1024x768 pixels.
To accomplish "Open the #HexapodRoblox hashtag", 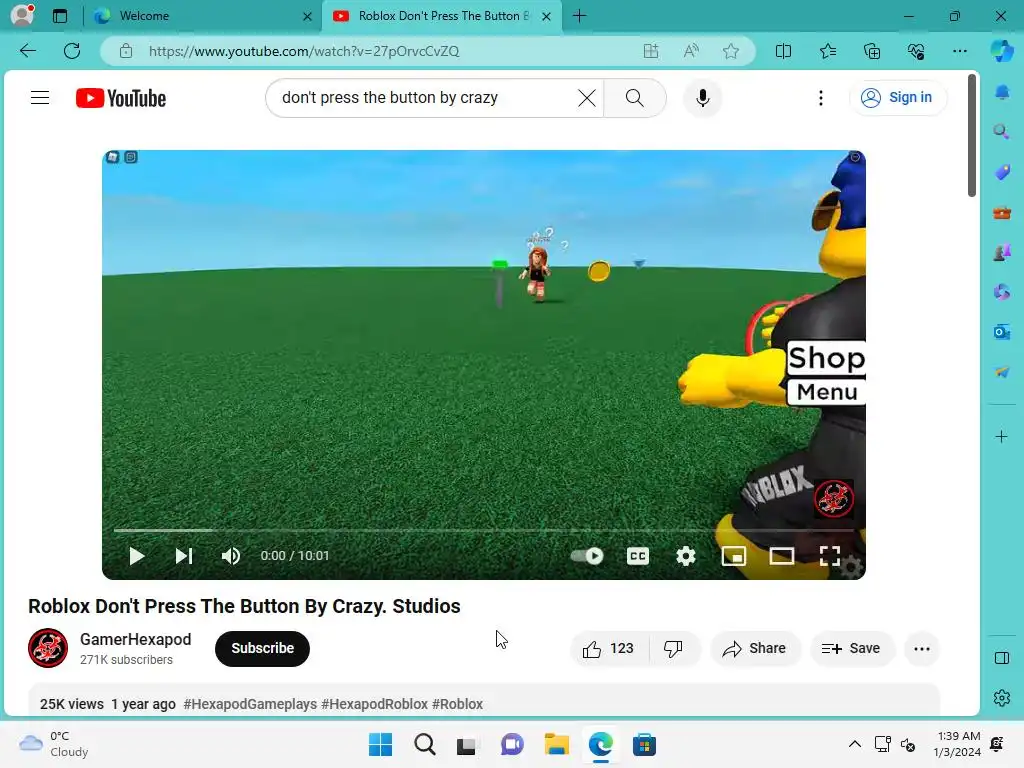I will pos(374,704).
